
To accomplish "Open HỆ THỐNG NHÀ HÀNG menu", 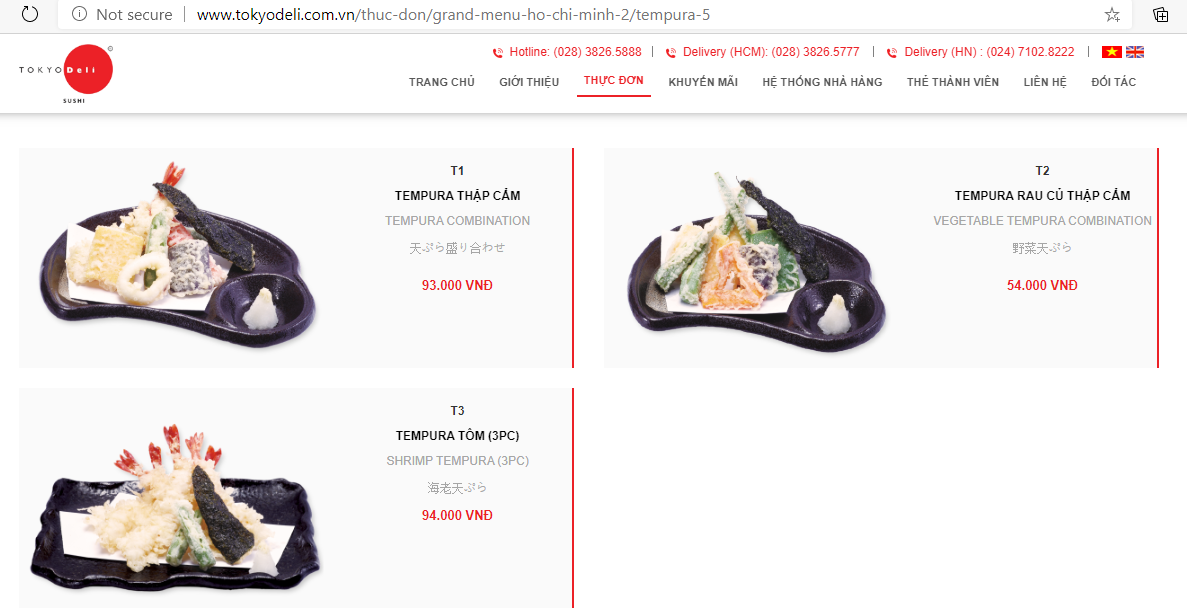I will pyautogui.click(x=822, y=82).
